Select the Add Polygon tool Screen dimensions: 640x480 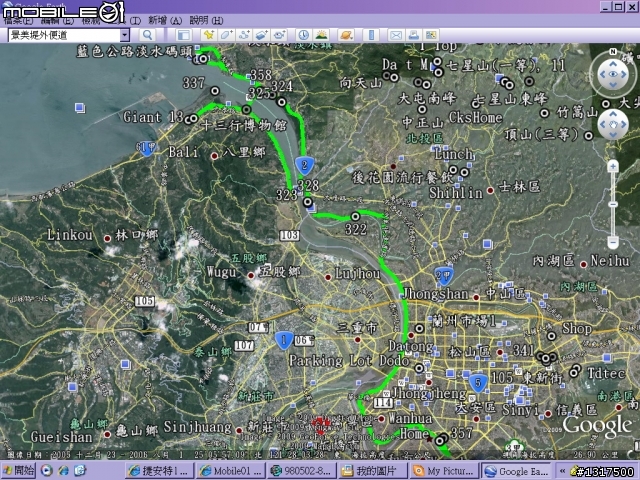pos(226,35)
